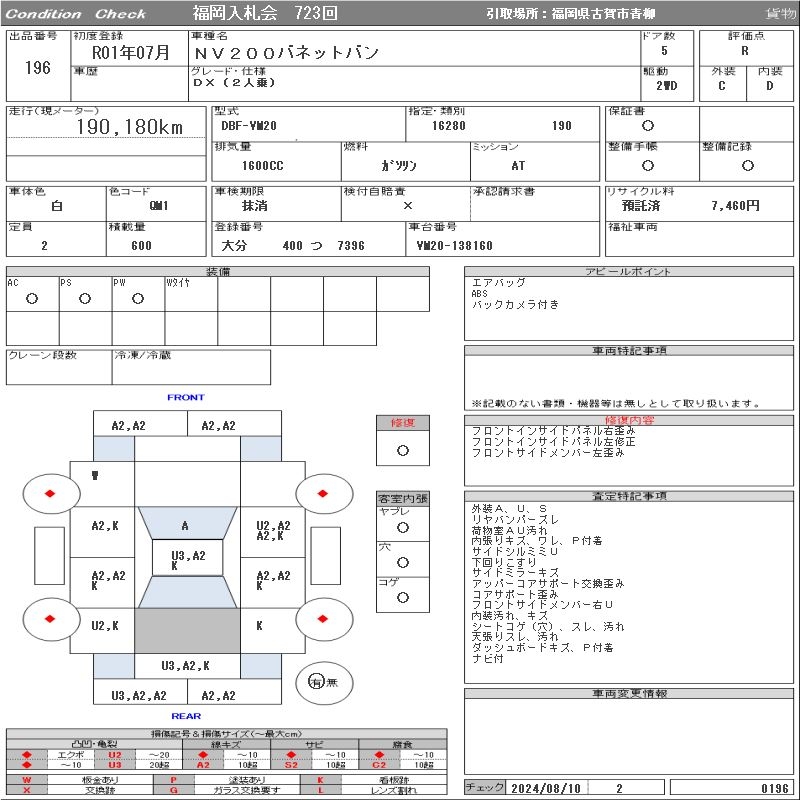Image resolution: width=800 pixels, height=800 pixels.
Task: Click the red U2 legend swatch
Action: [x=115, y=755]
